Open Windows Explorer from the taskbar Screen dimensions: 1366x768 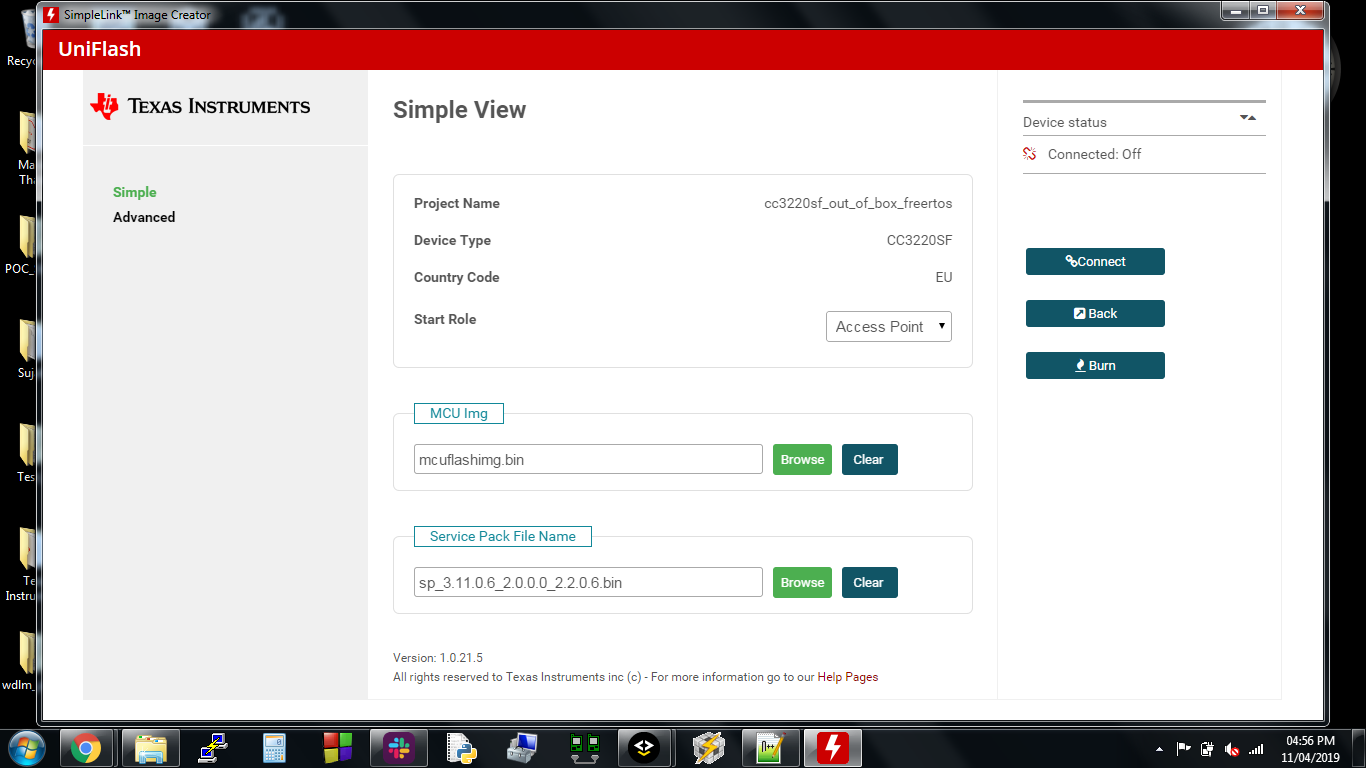[151, 748]
